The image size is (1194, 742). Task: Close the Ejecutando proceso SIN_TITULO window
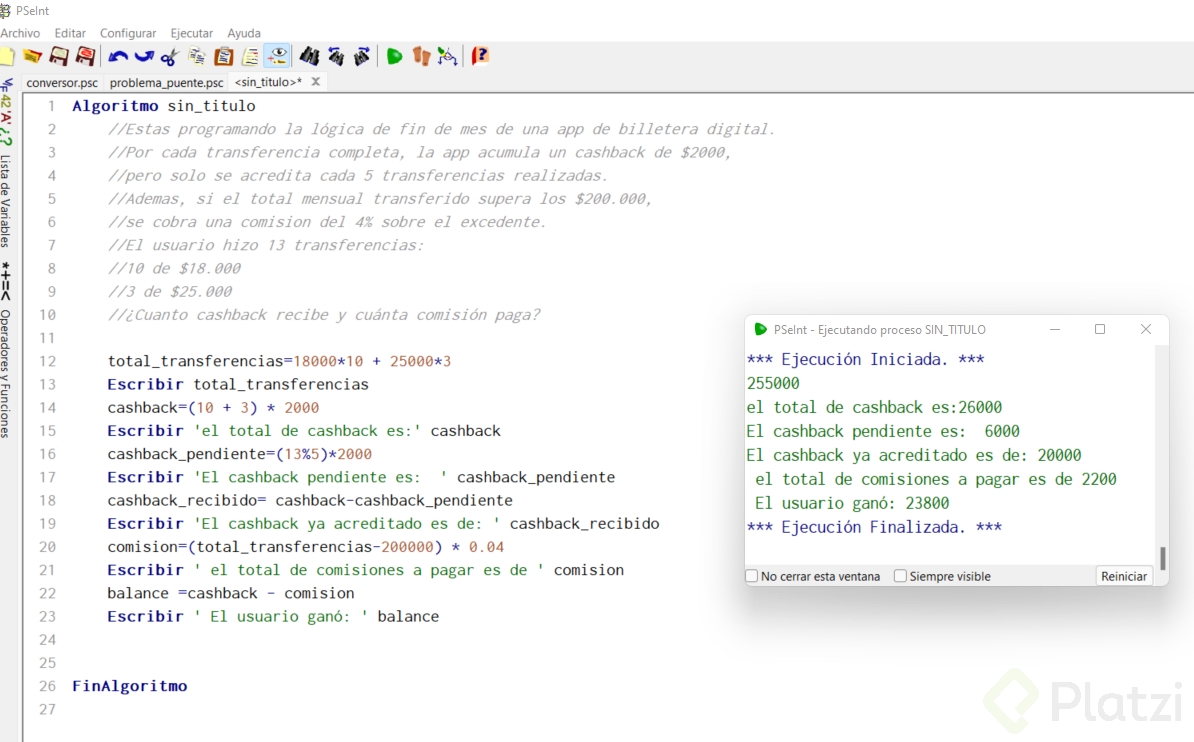(1145, 329)
